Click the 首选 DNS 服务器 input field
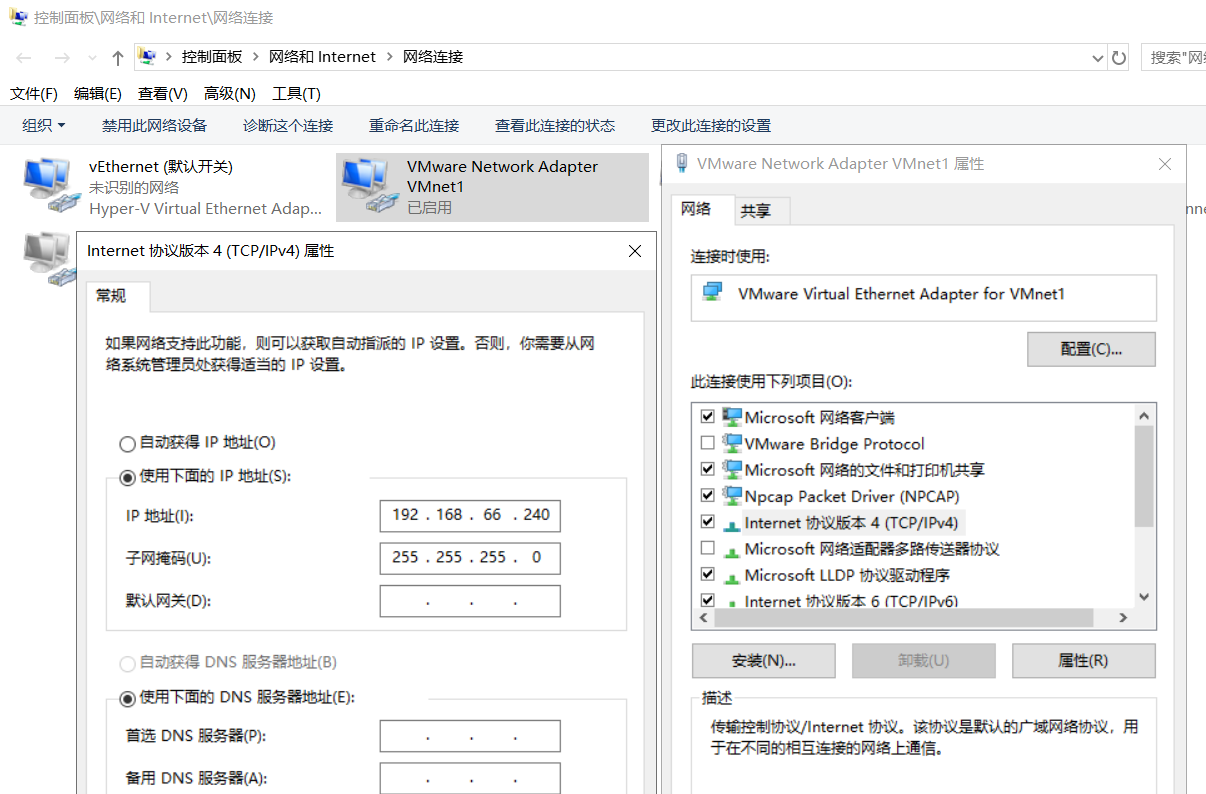The width and height of the screenshot is (1206, 794). coord(470,736)
